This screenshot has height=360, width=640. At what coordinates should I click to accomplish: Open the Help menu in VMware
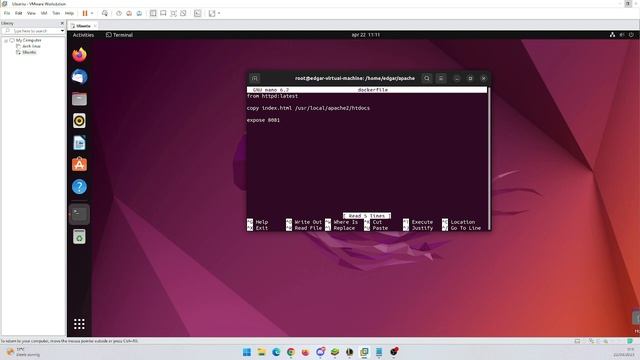[69, 13]
